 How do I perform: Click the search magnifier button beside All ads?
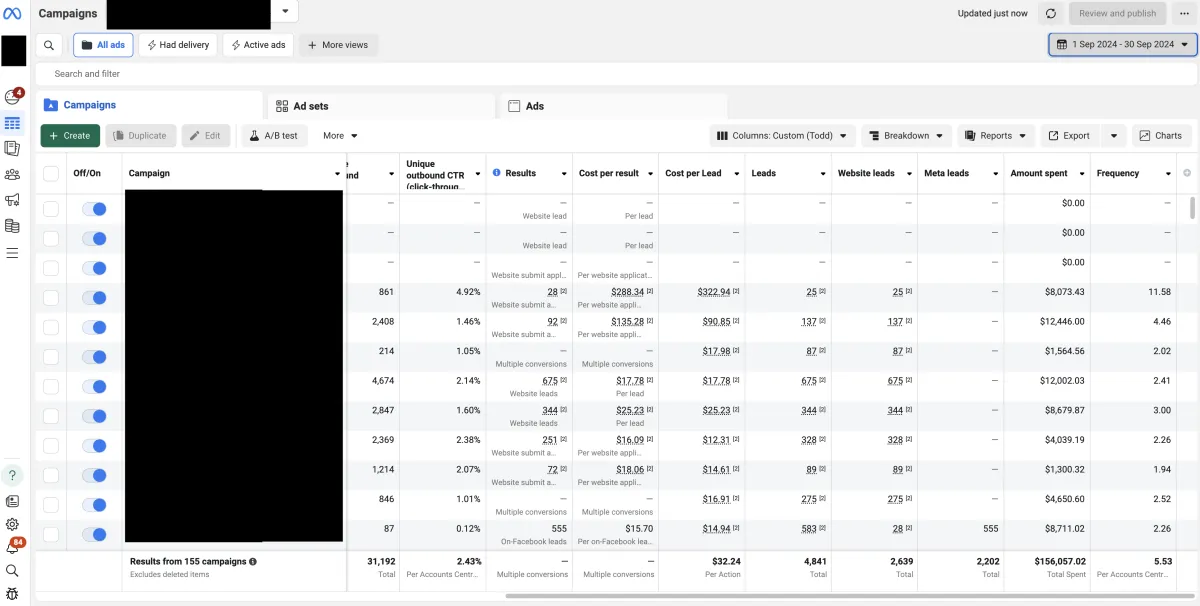49,45
